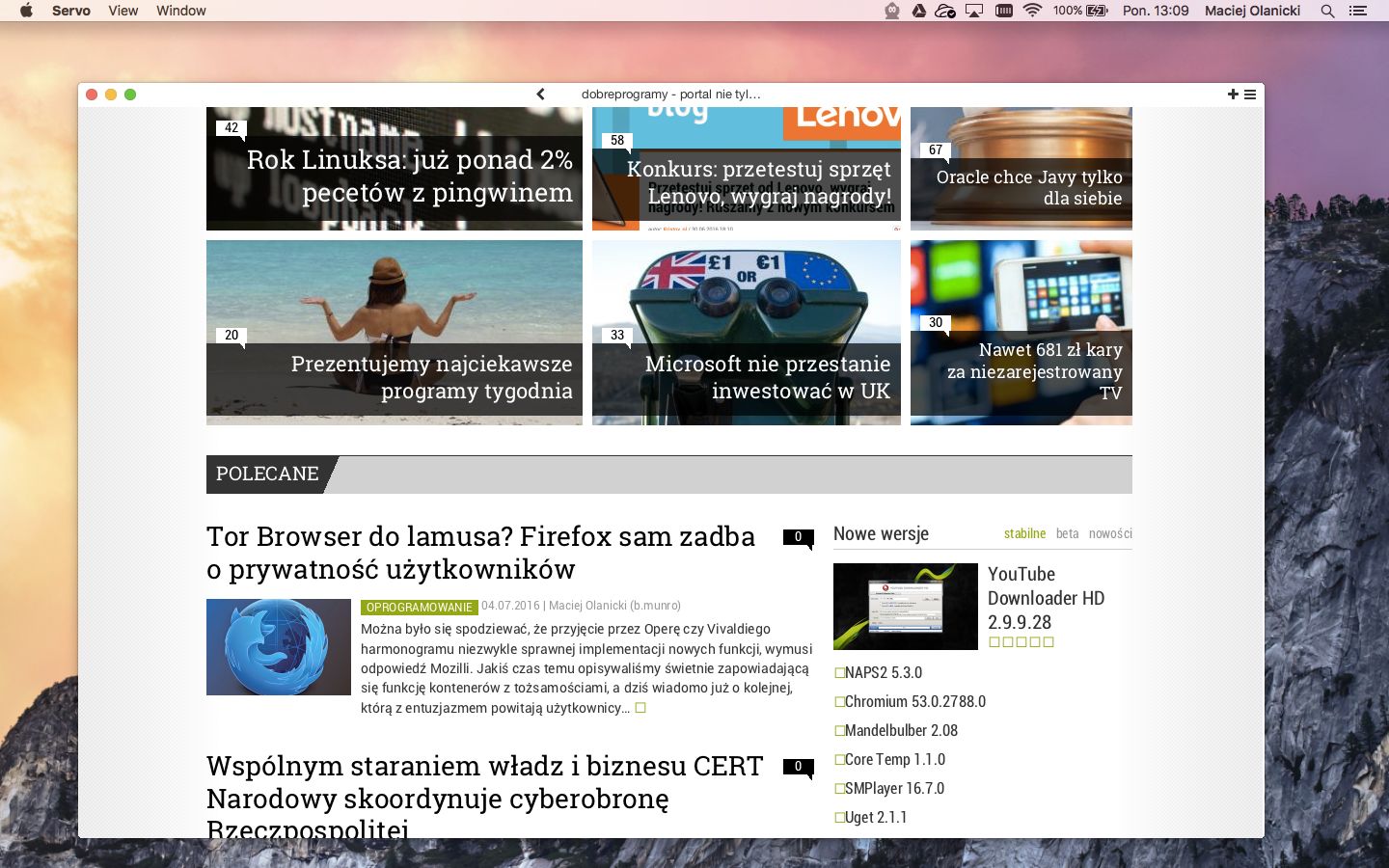
Task: Open the View menu
Action: click(x=123, y=11)
